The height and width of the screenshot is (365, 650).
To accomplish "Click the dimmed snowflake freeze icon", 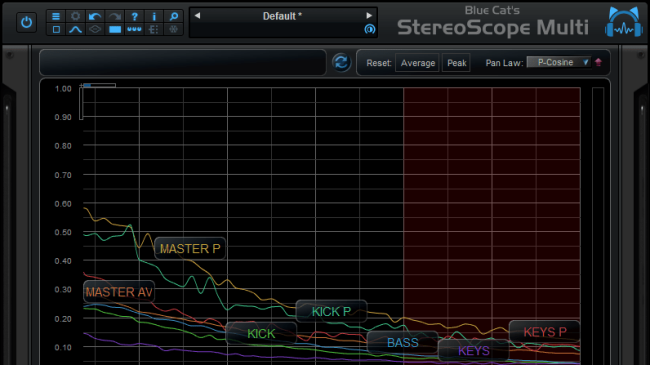I will coord(174,29).
